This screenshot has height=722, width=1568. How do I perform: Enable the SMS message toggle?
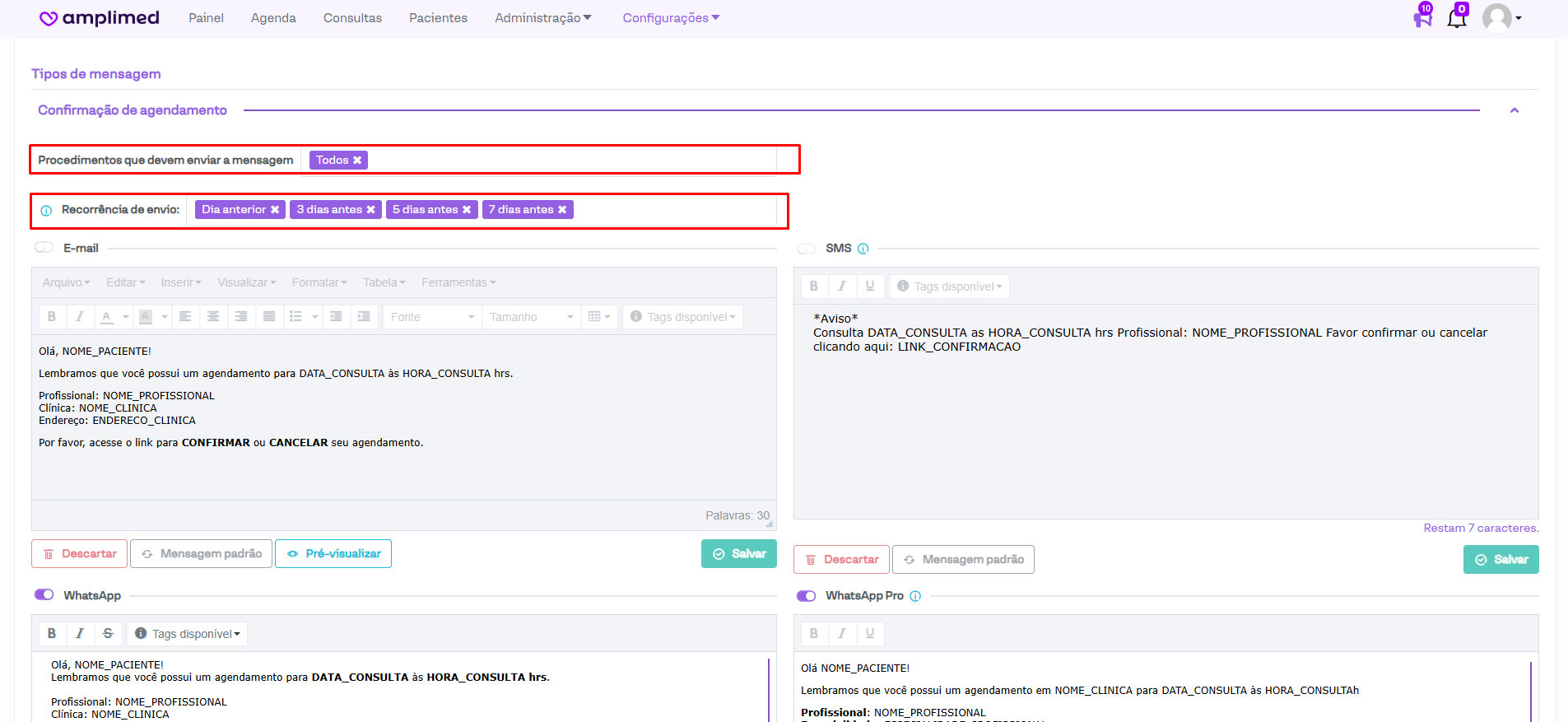pyautogui.click(x=807, y=249)
